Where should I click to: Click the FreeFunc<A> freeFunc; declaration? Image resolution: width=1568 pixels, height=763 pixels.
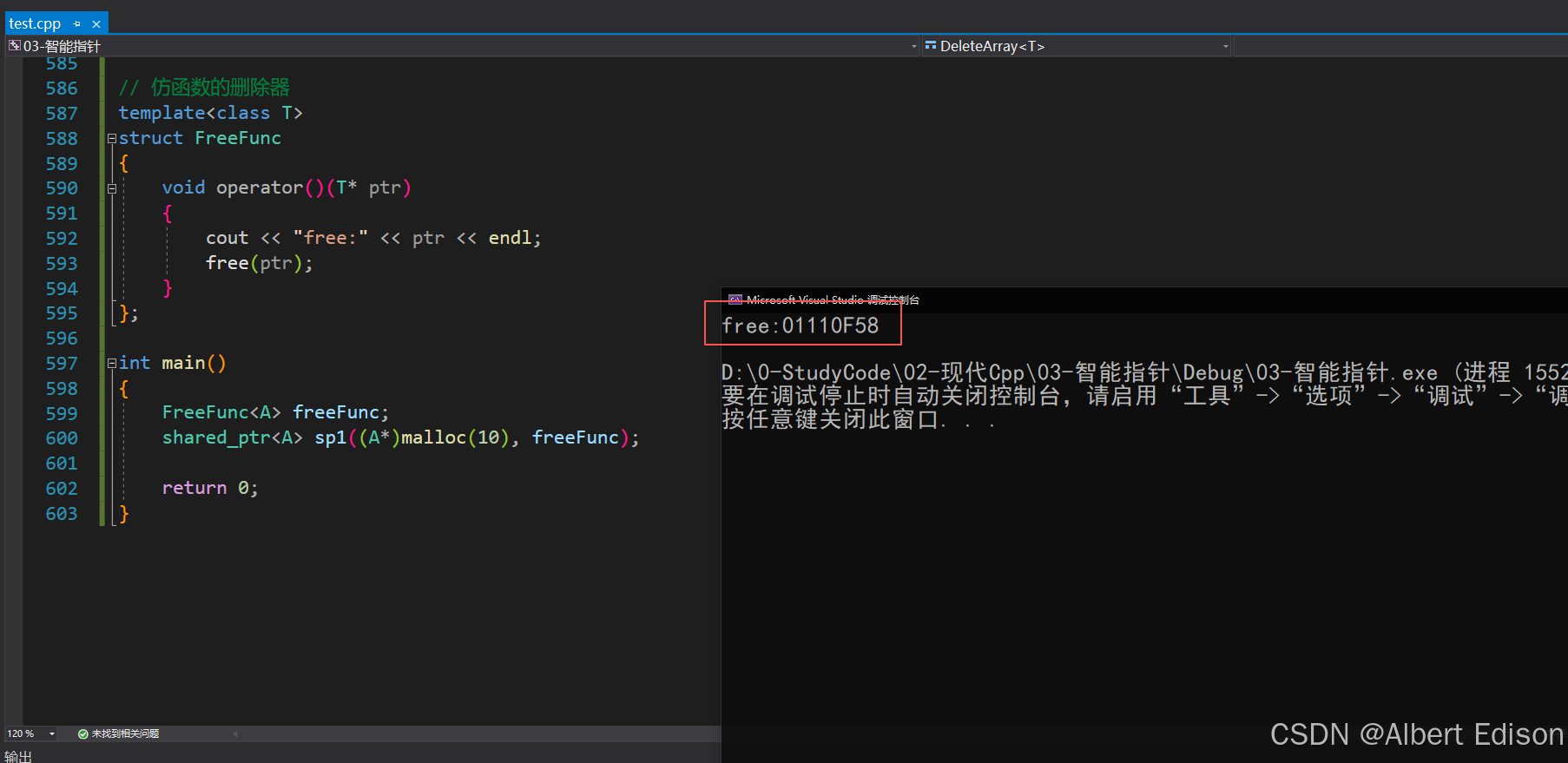275,412
